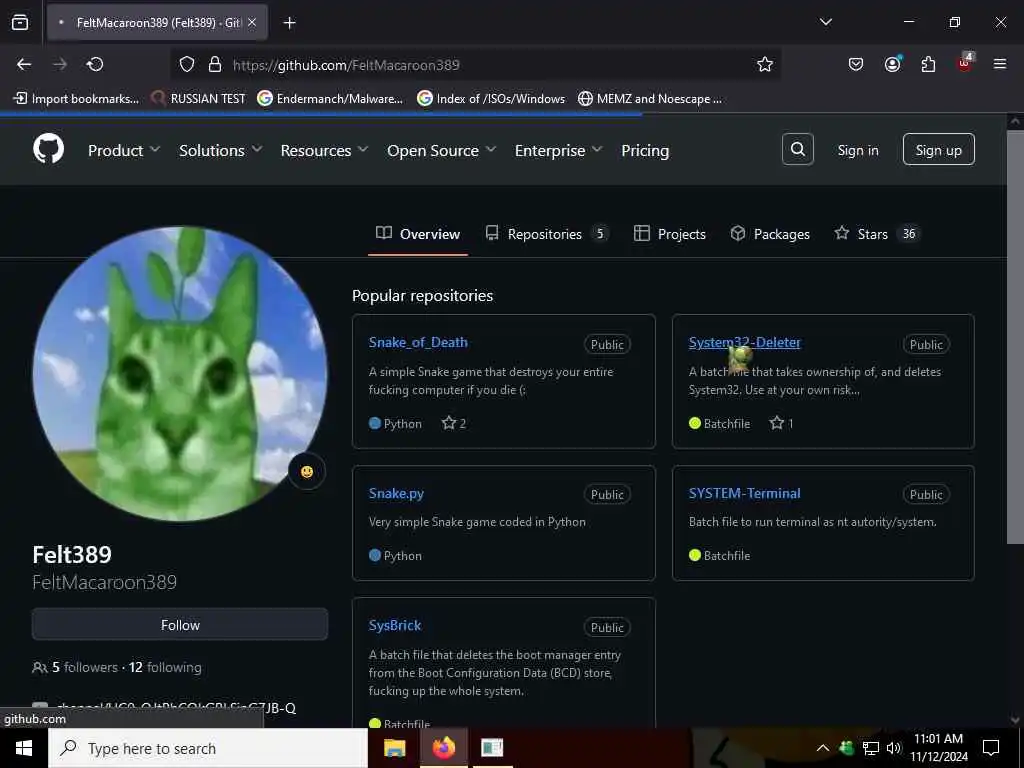Image resolution: width=1024 pixels, height=768 pixels.
Task: Switch to the Projects tab
Action: 669,234
